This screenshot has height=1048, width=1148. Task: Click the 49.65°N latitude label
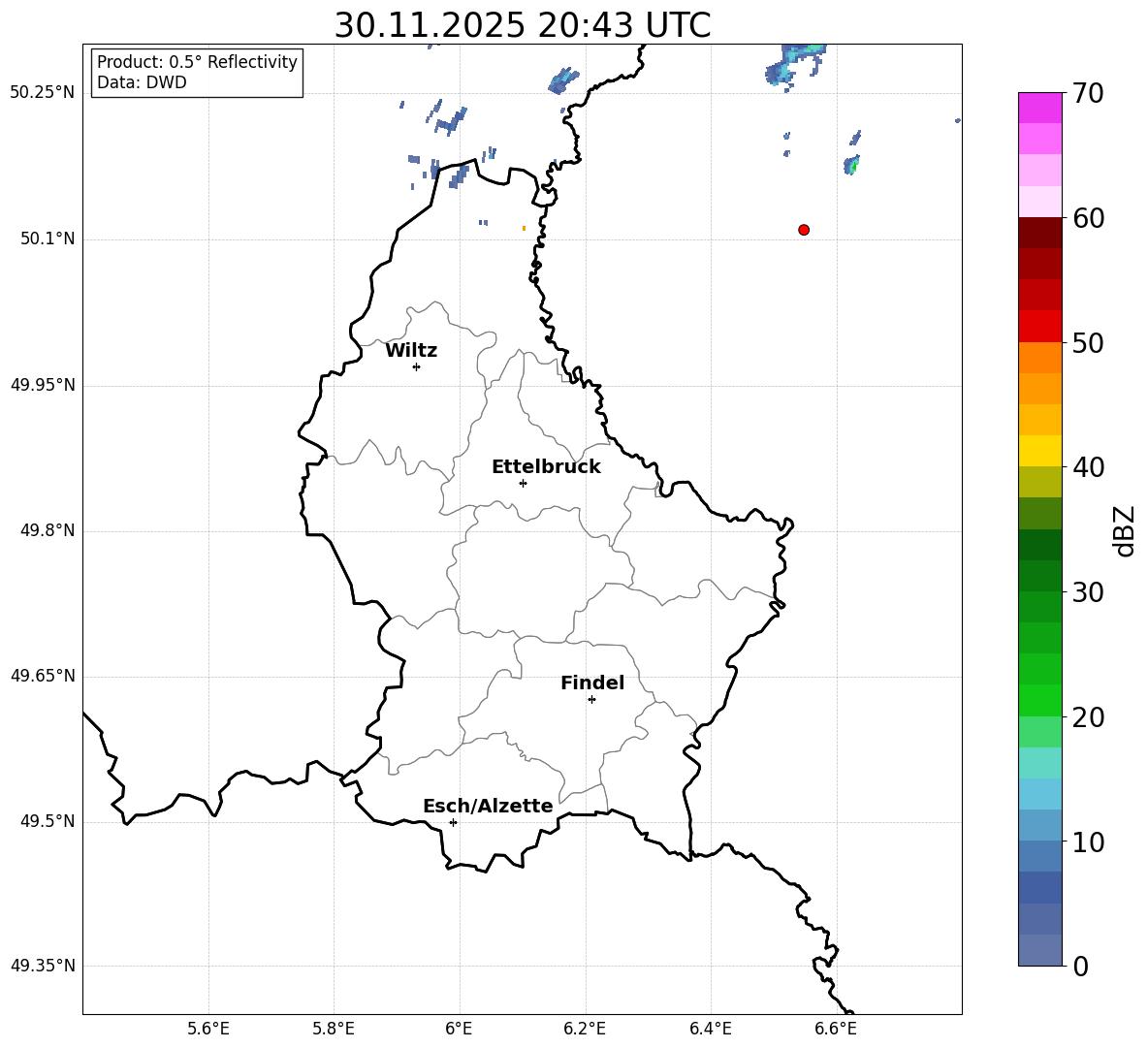point(43,676)
